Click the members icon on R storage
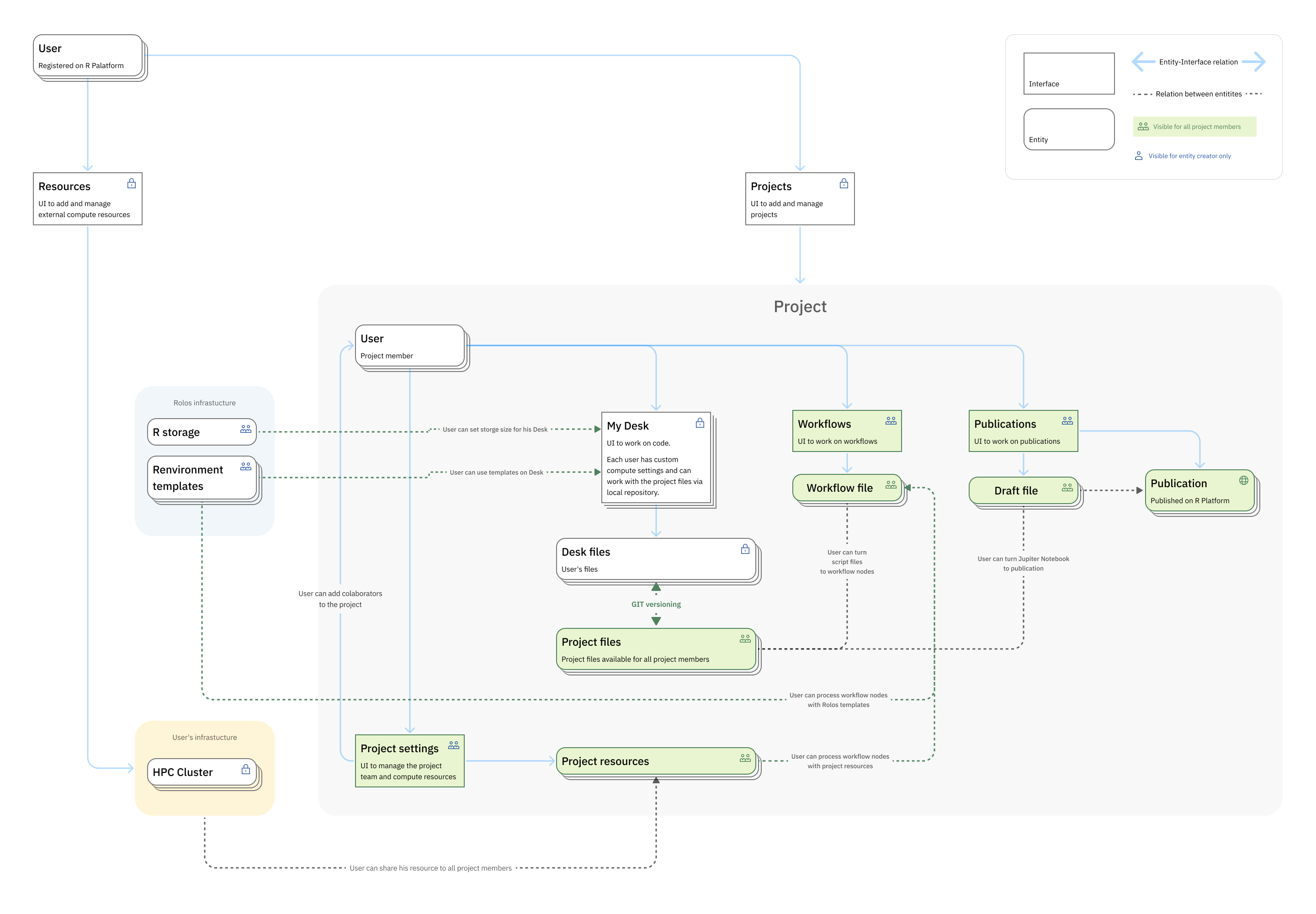Image resolution: width=1316 pixels, height=914 pixels. pyautogui.click(x=246, y=428)
